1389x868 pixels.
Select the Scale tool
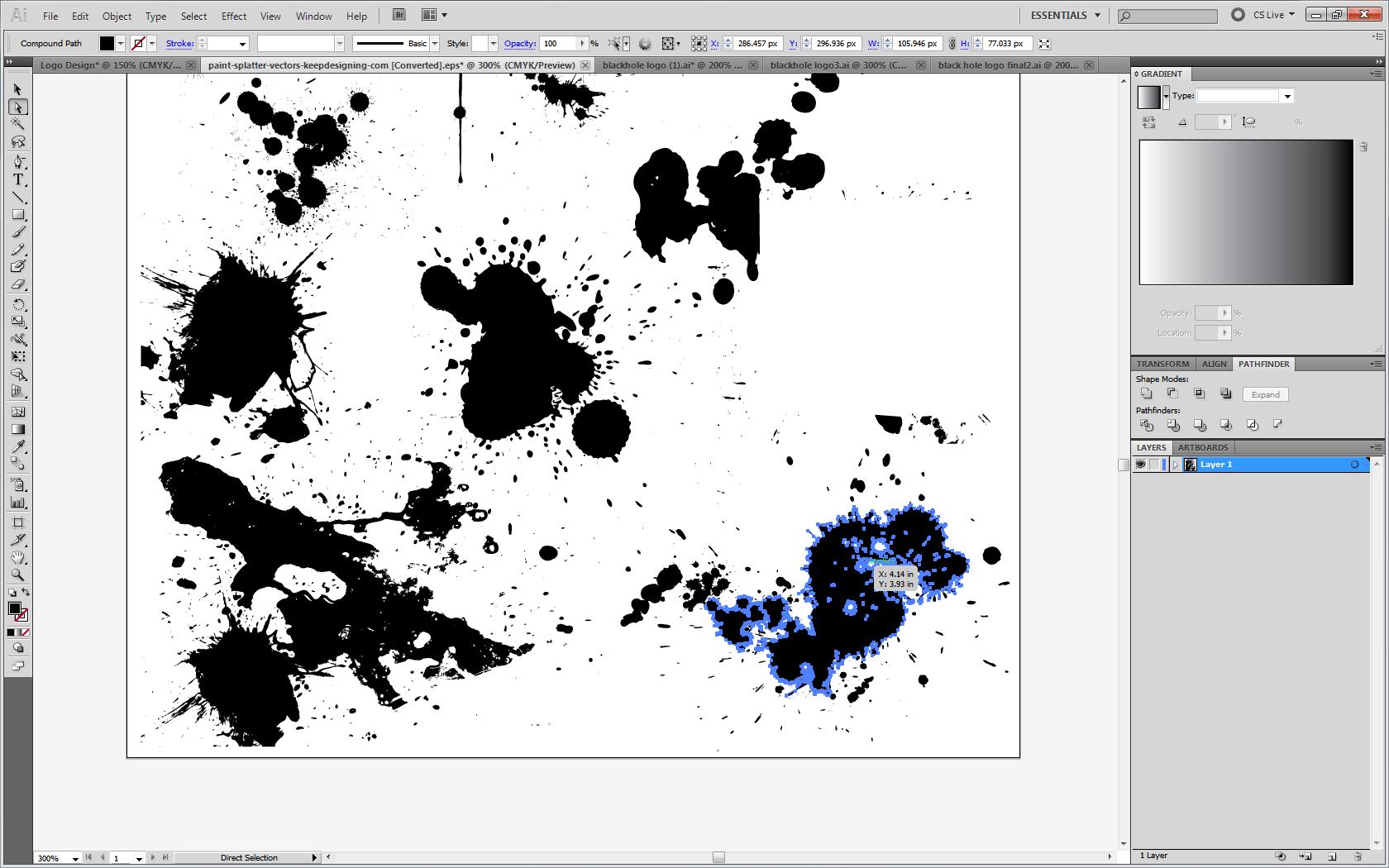(18, 322)
